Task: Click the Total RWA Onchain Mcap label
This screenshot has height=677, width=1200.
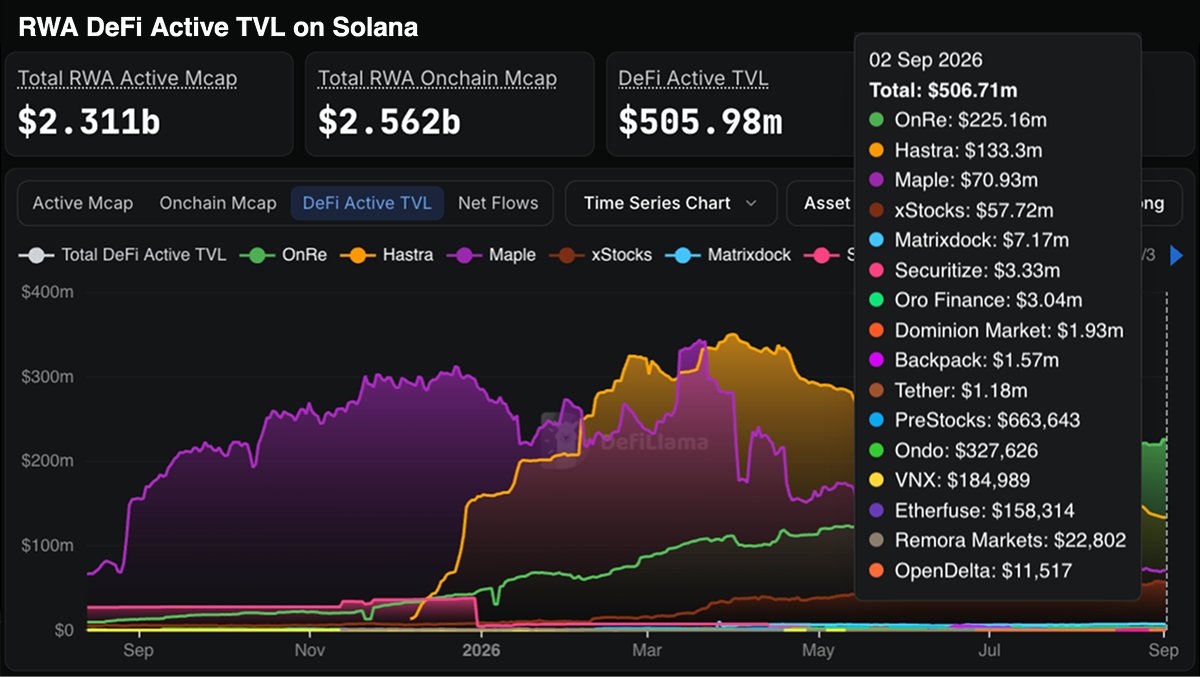Action: pyautogui.click(x=437, y=78)
